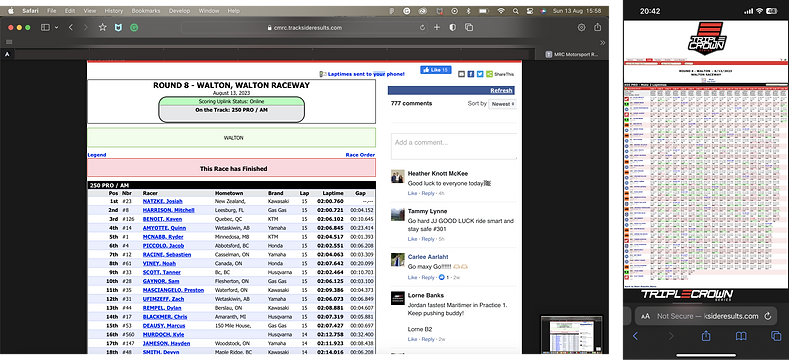
Task: Tap the Triple Crown logo on the iPhone page
Action: [706, 37]
